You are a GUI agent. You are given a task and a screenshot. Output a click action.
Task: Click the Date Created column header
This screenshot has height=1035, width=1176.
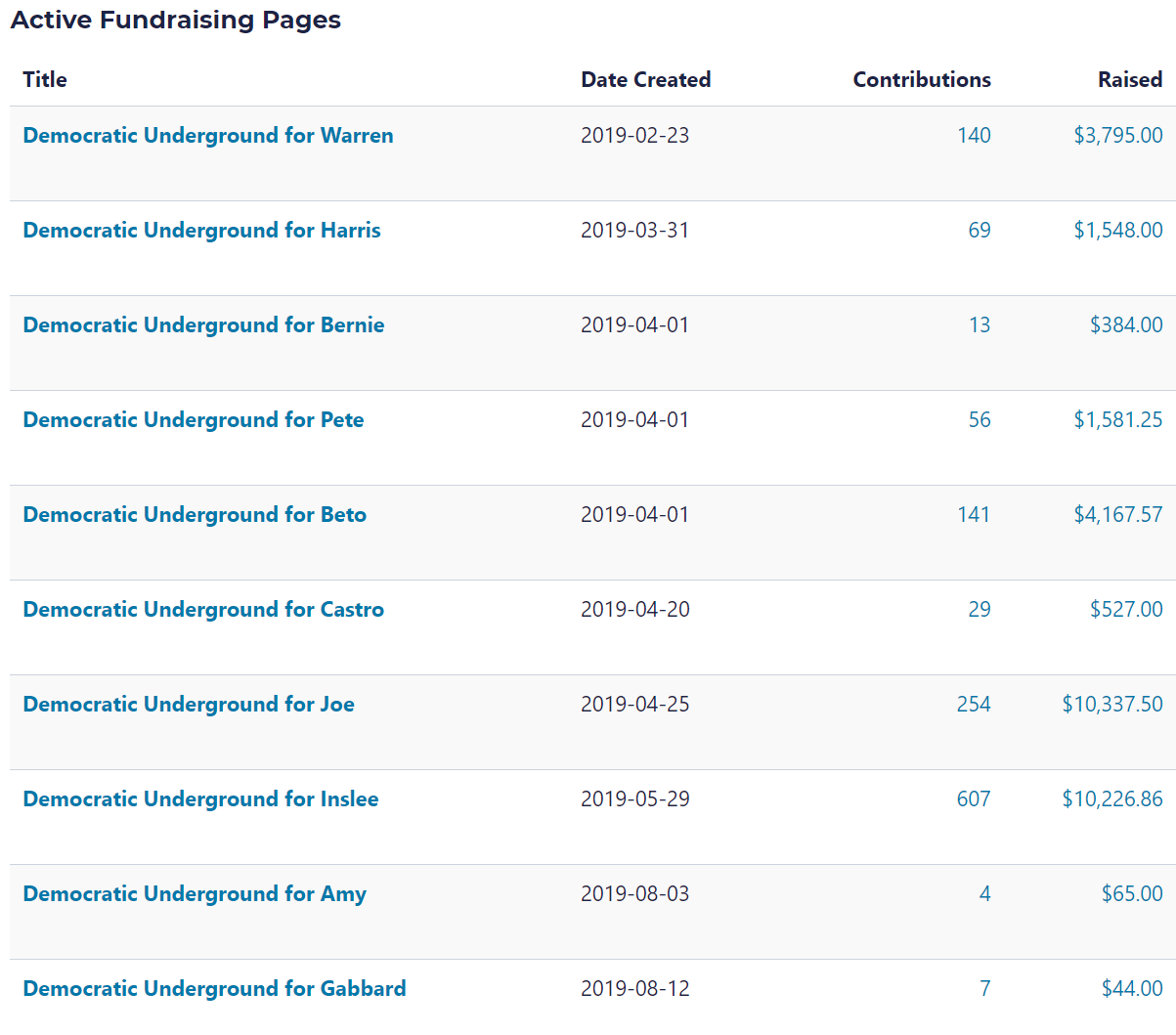[645, 80]
